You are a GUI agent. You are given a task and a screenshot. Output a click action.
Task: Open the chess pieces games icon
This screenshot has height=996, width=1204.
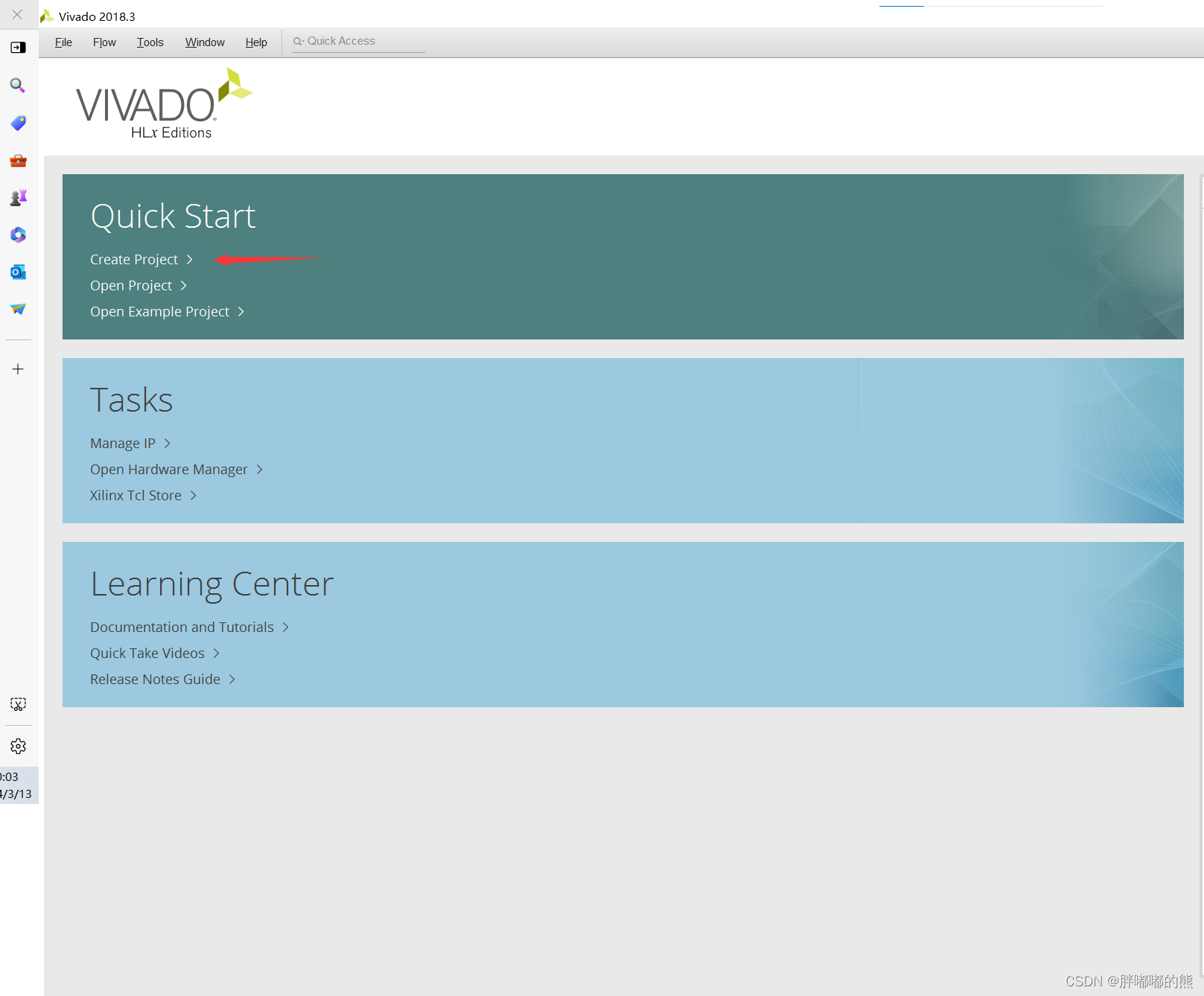(18, 197)
